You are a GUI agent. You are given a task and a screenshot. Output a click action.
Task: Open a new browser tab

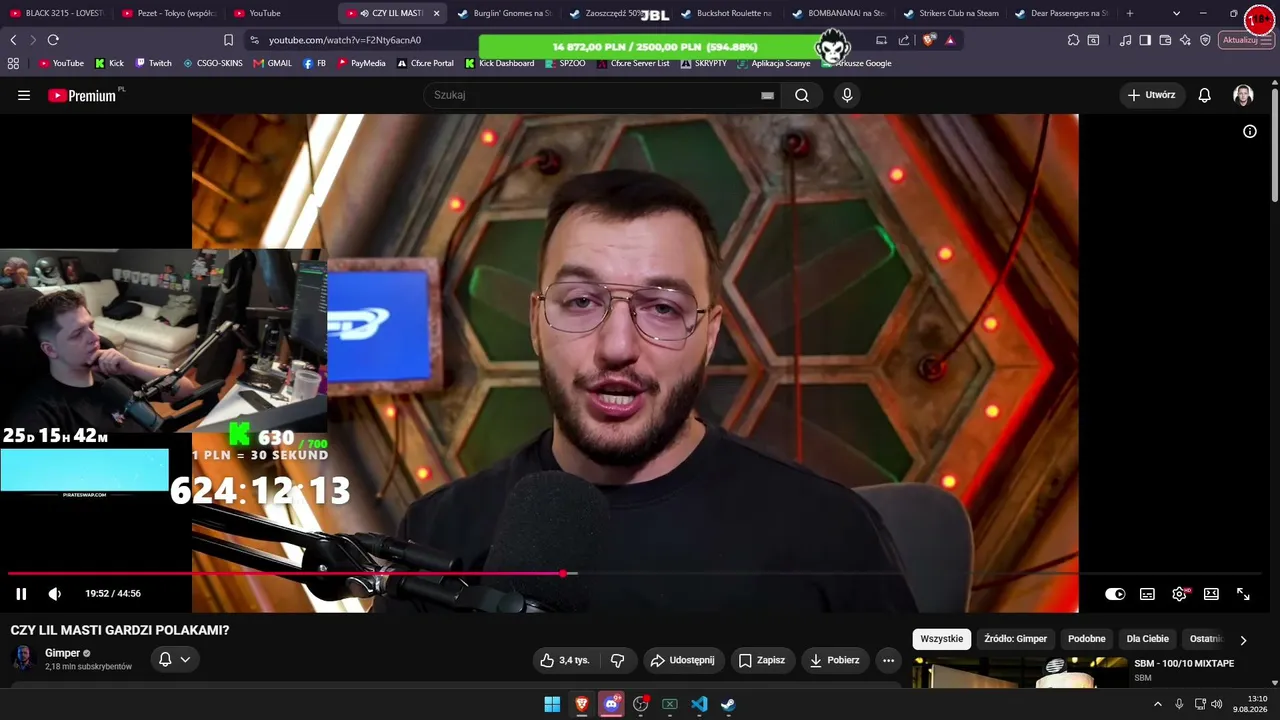tap(1130, 13)
